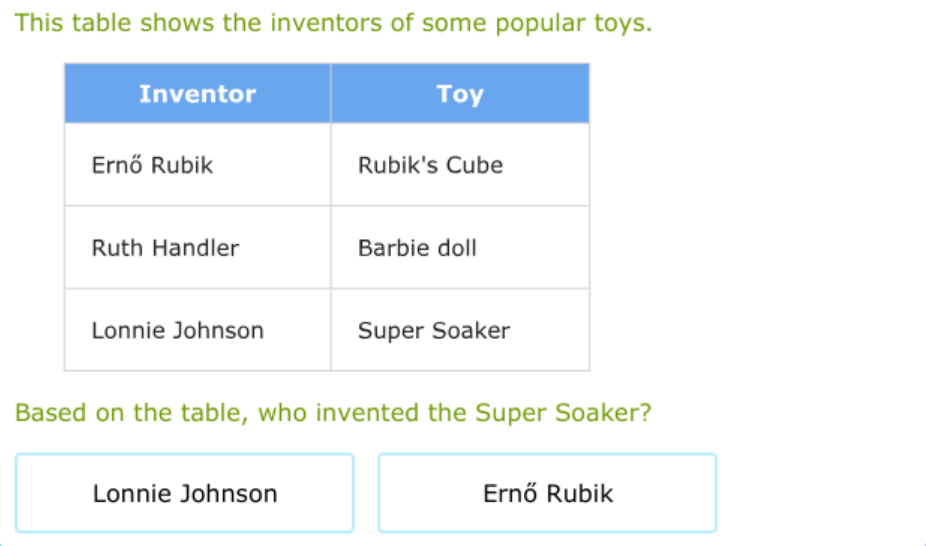Click the intro sentence above the table
This screenshot has width=926, height=546.
[x=333, y=23]
